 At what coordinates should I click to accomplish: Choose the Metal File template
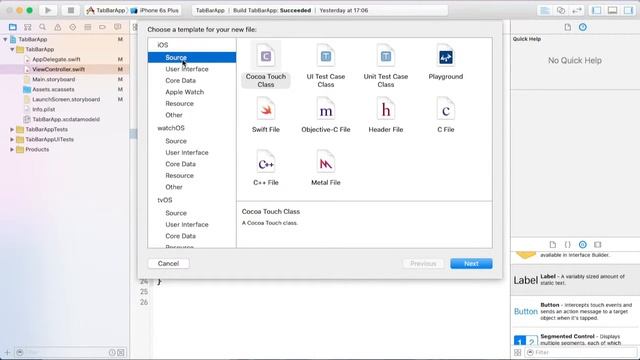click(326, 168)
